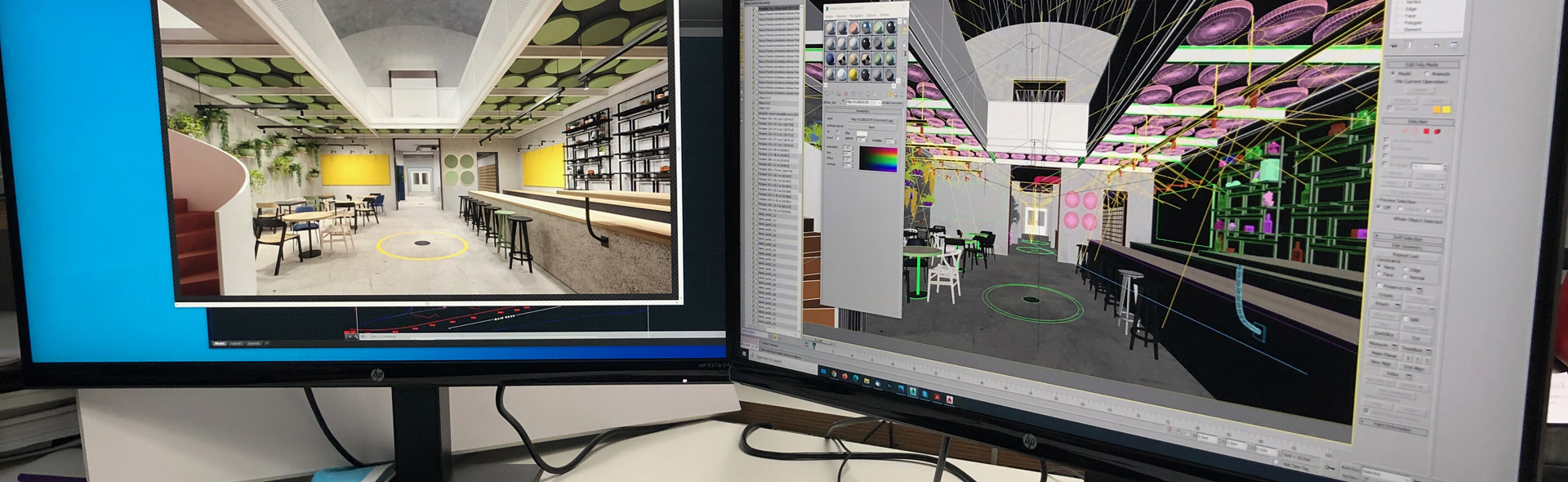Select the Animate radio button
This screenshot has height=482, width=1568.
(x=1428, y=74)
